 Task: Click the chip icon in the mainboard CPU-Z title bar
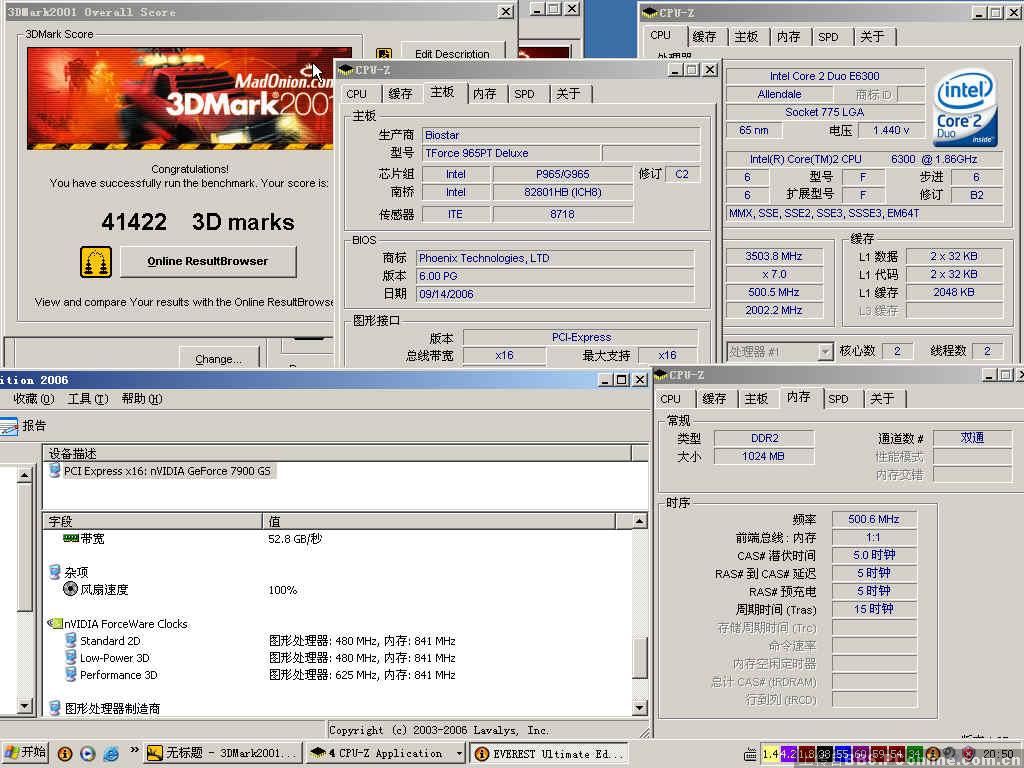pos(345,70)
